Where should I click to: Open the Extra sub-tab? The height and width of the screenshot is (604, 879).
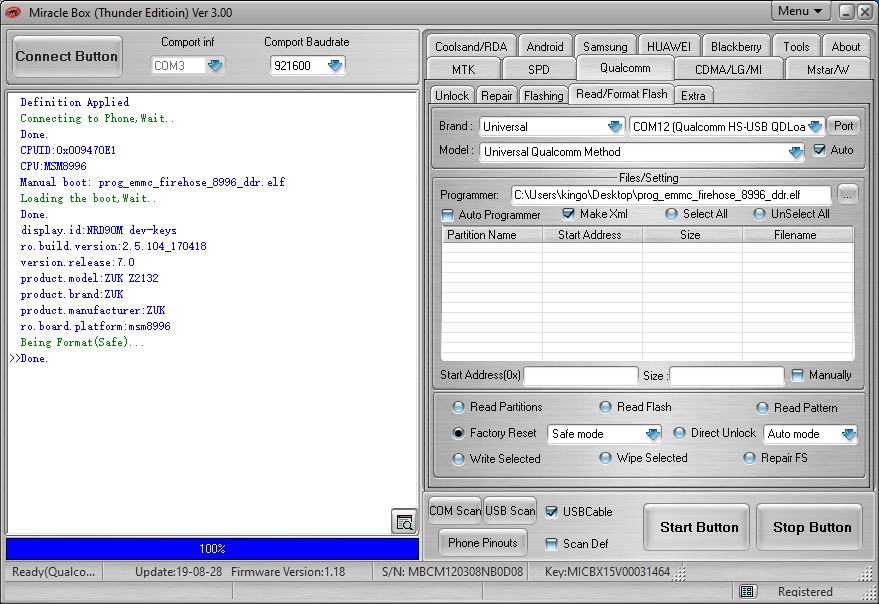[693, 96]
